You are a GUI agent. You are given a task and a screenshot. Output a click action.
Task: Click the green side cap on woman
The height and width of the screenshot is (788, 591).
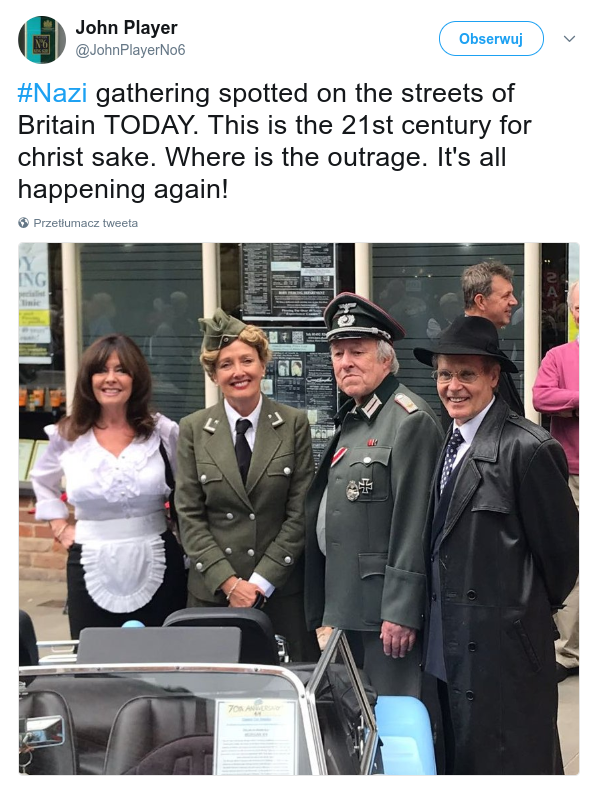coord(220,329)
